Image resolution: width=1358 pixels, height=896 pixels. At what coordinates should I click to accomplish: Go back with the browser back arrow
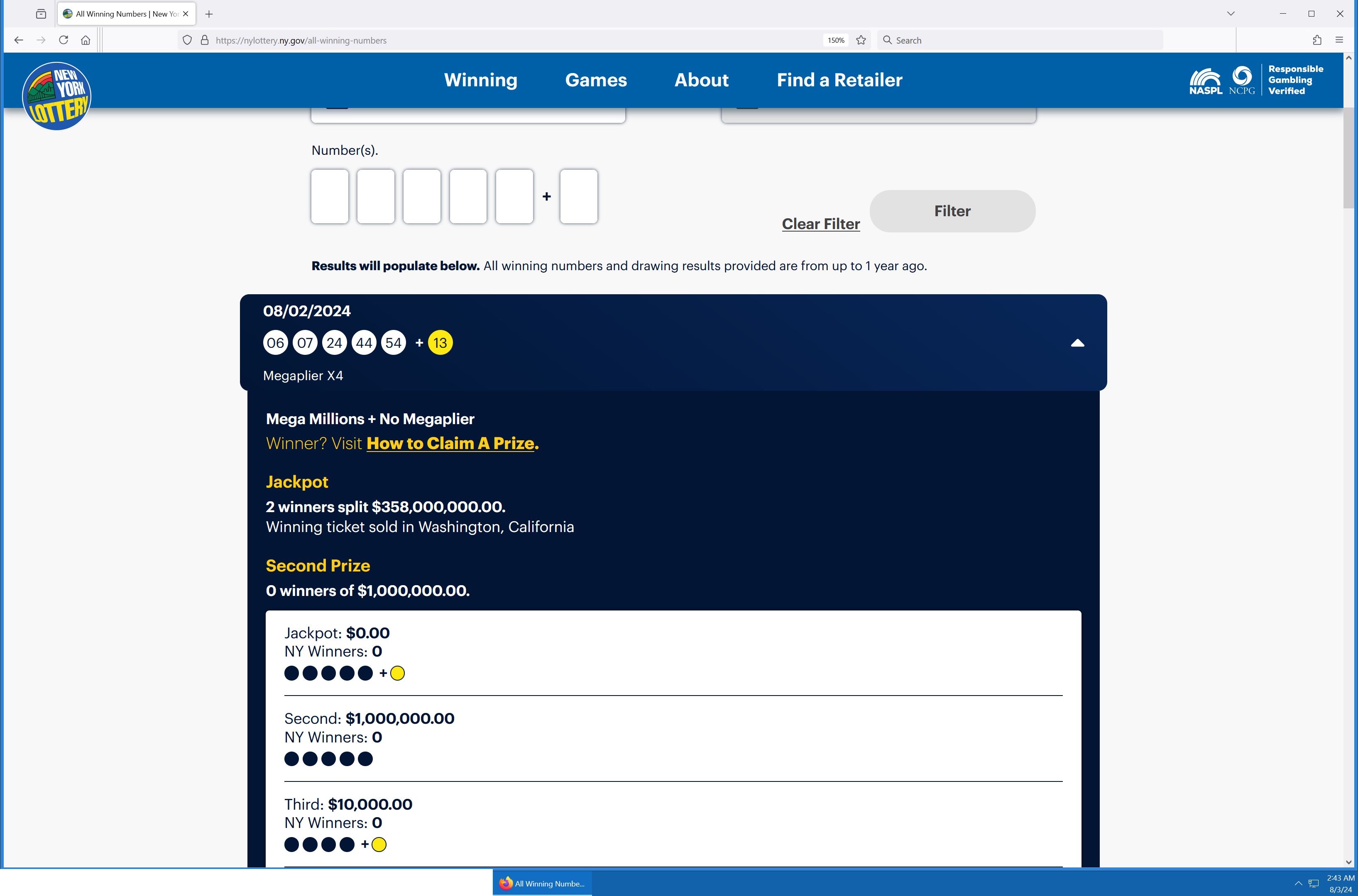(18, 40)
